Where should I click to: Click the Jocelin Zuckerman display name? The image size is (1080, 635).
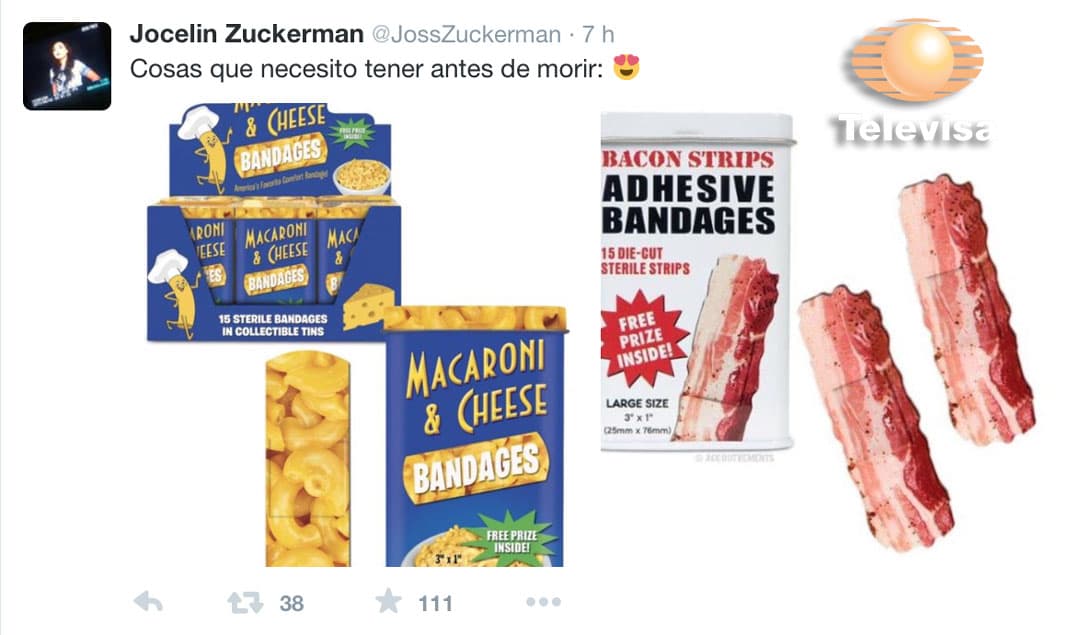[x=247, y=34]
